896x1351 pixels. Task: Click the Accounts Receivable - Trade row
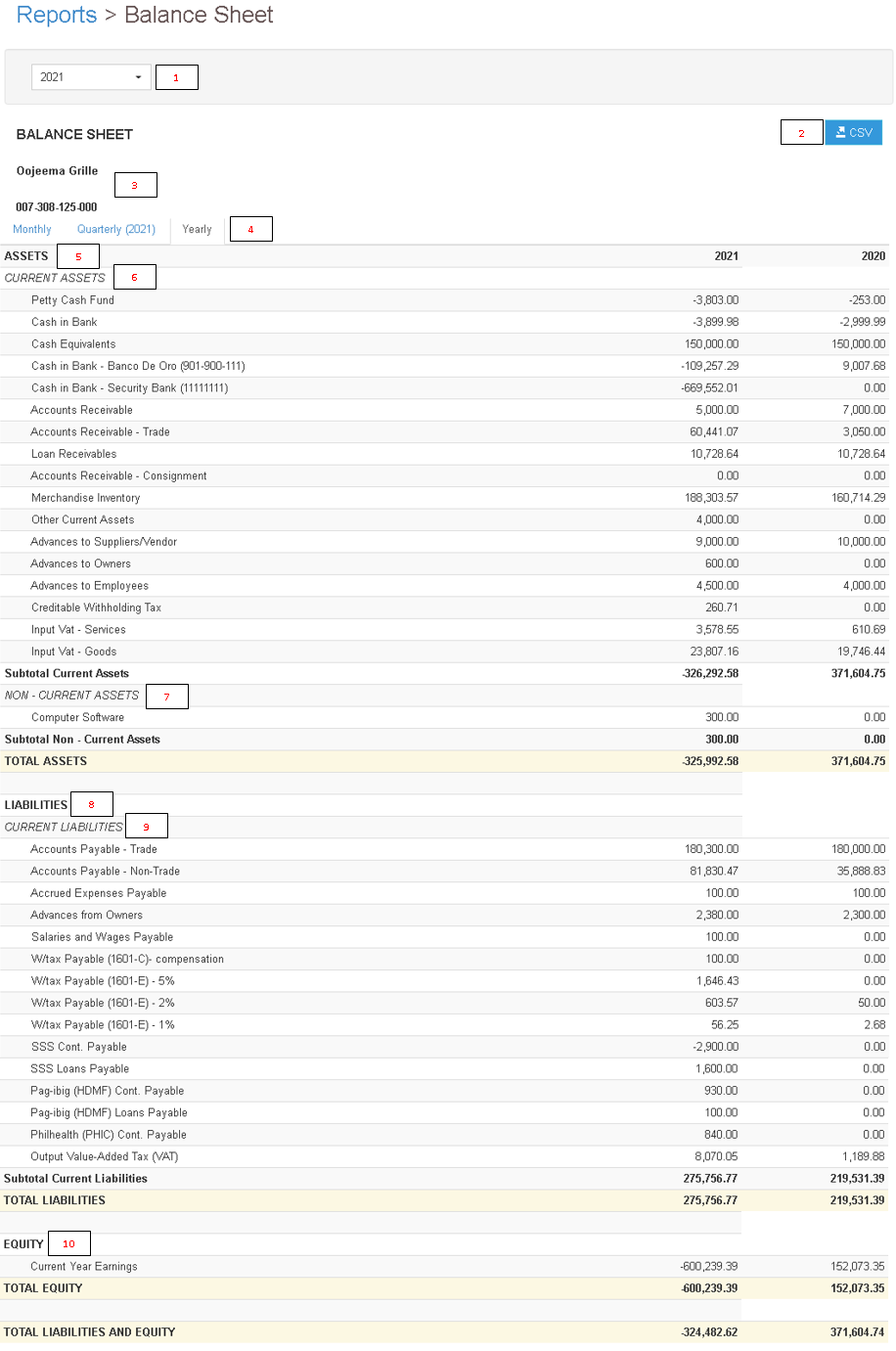[x=101, y=431]
